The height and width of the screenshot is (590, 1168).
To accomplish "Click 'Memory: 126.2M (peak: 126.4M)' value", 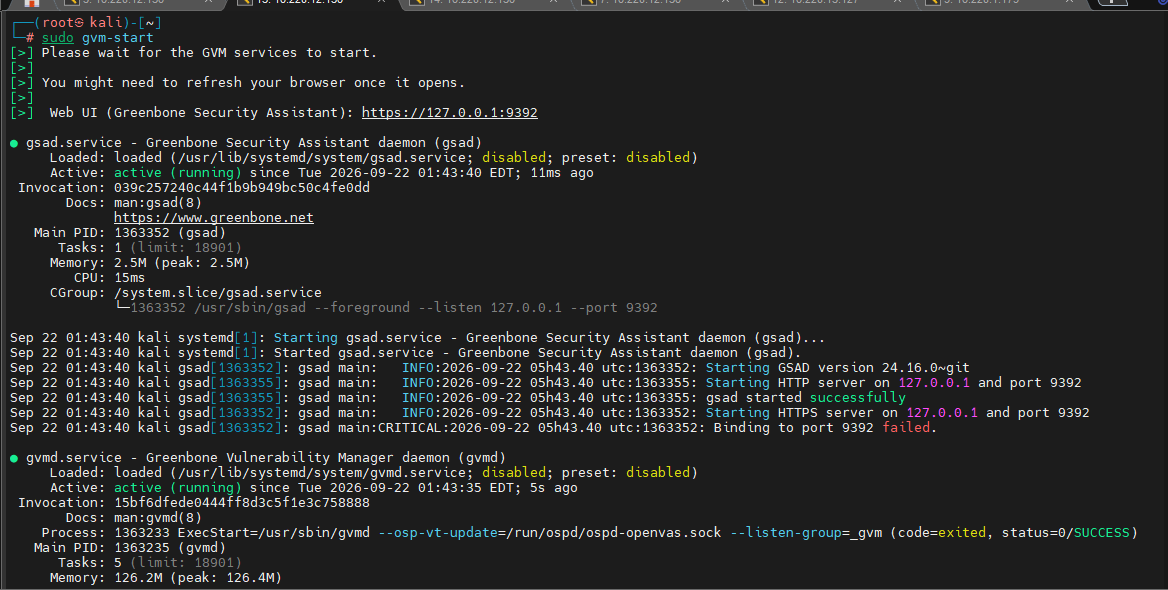I will [197, 577].
